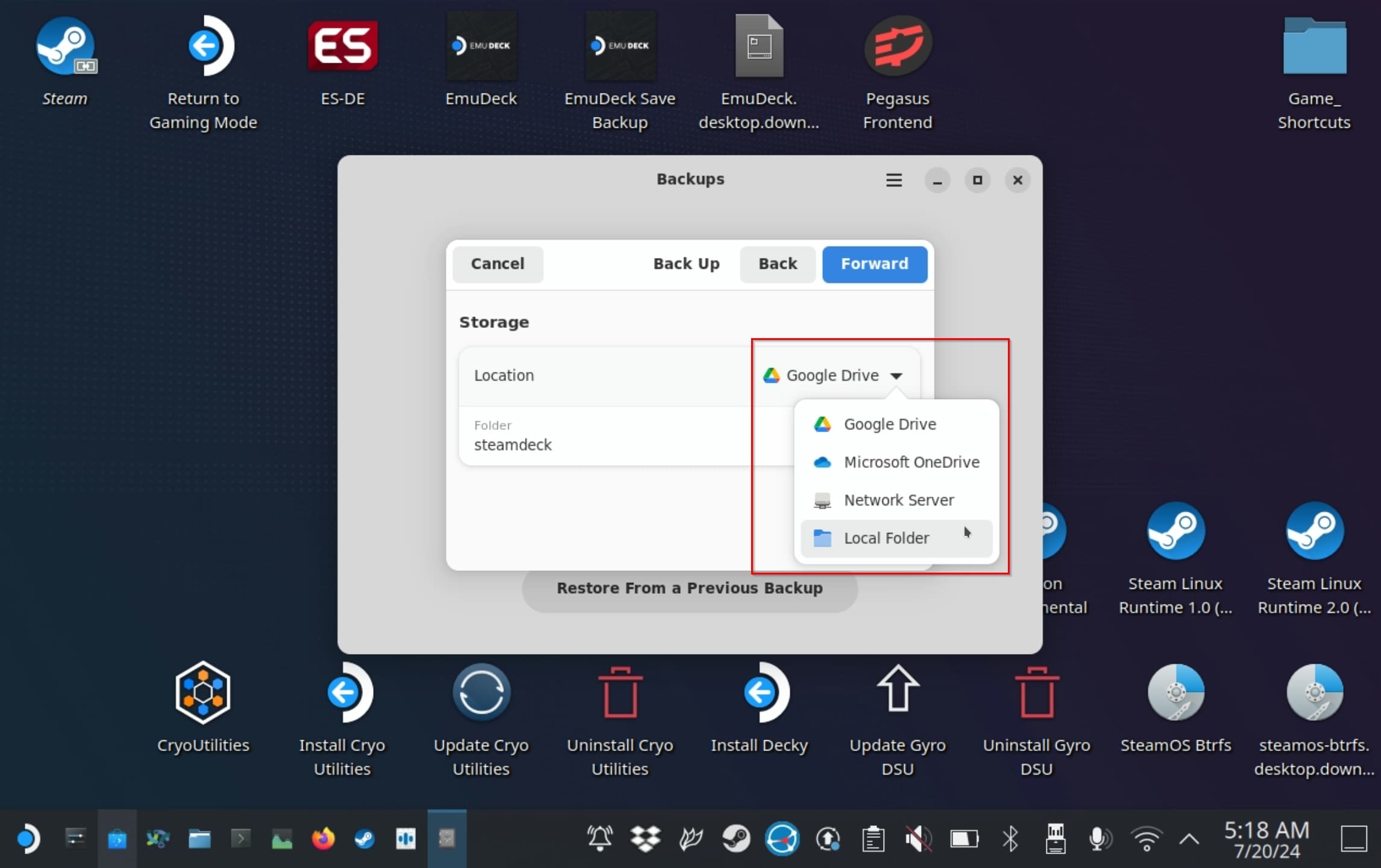Click Forward to proceed with backup

[873, 263]
